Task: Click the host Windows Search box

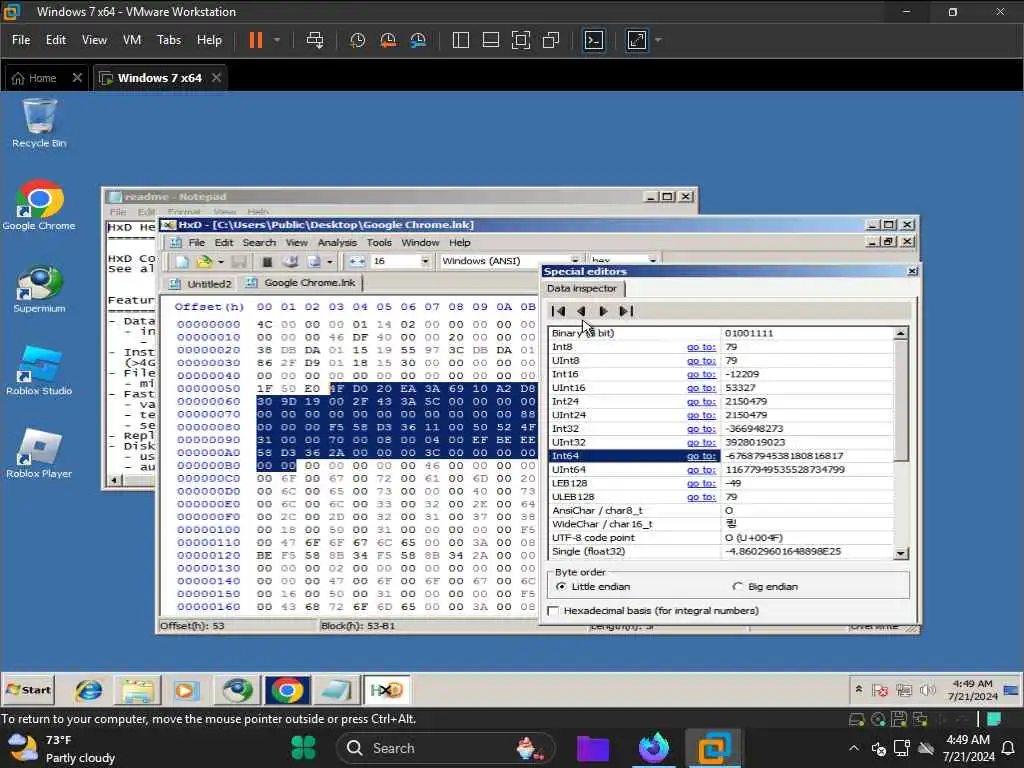Action: pos(445,748)
